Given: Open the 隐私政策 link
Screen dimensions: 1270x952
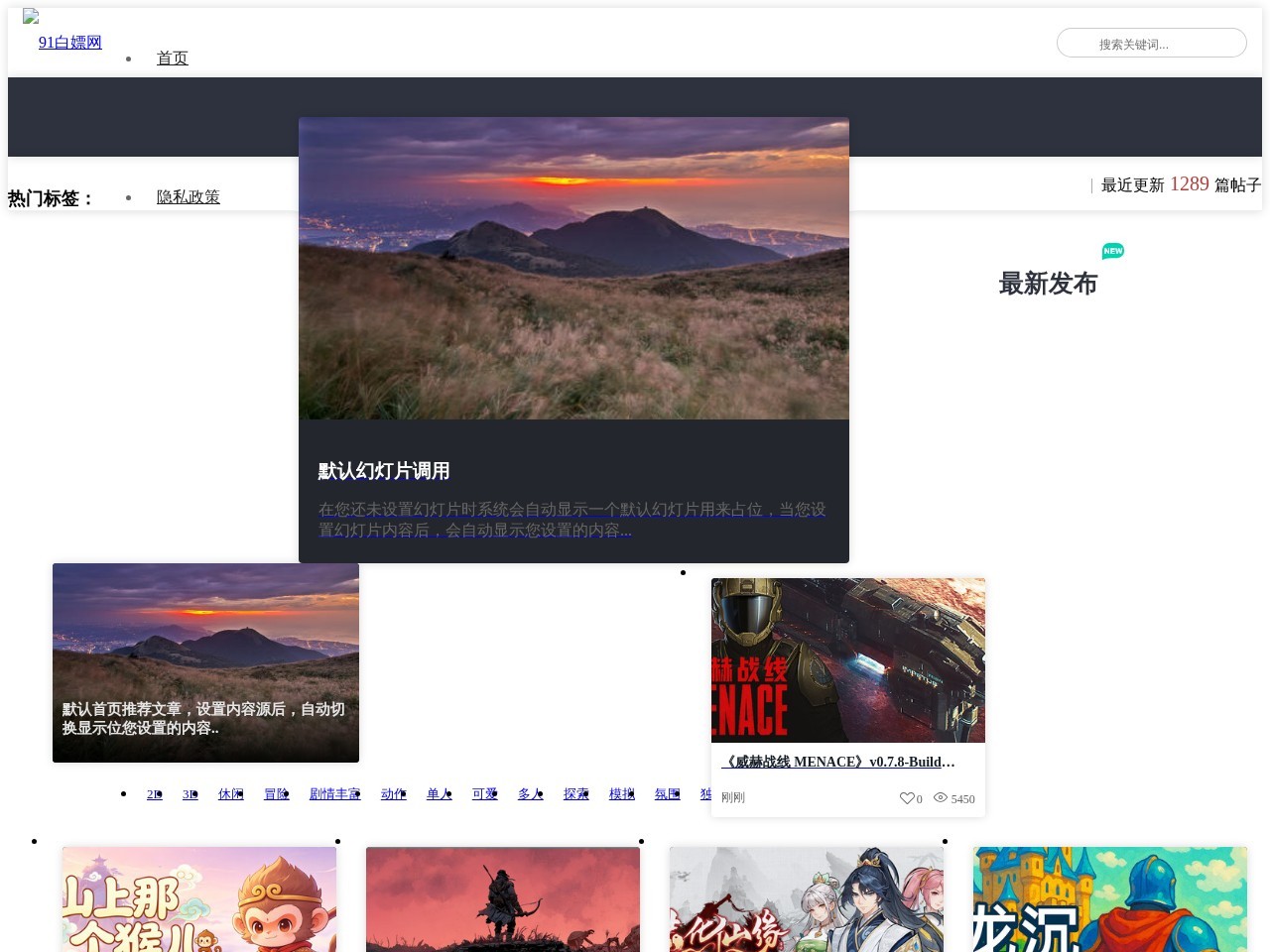Looking at the screenshot, I should (189, 196).
